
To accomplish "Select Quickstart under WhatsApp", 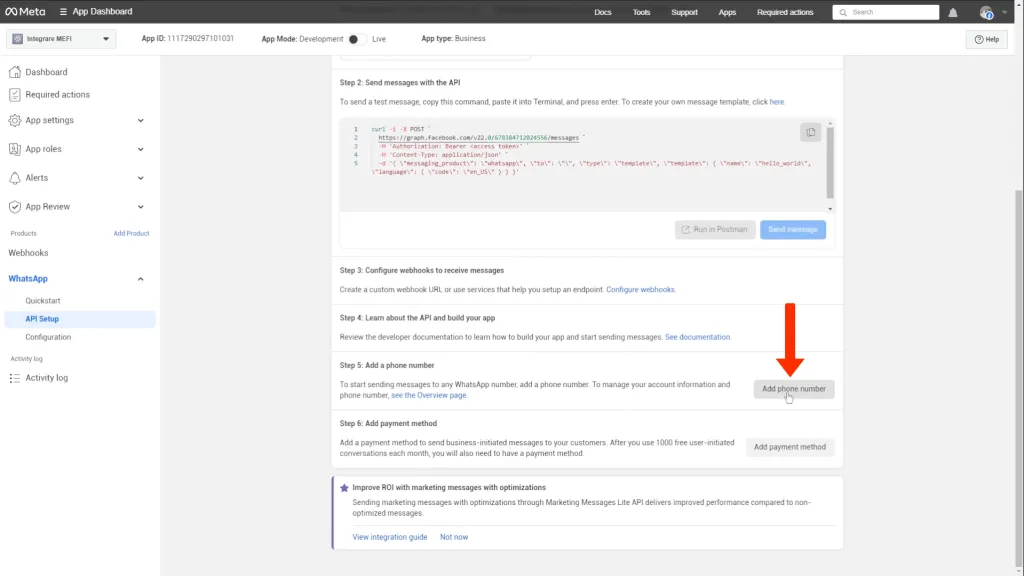I will [42, 300].
